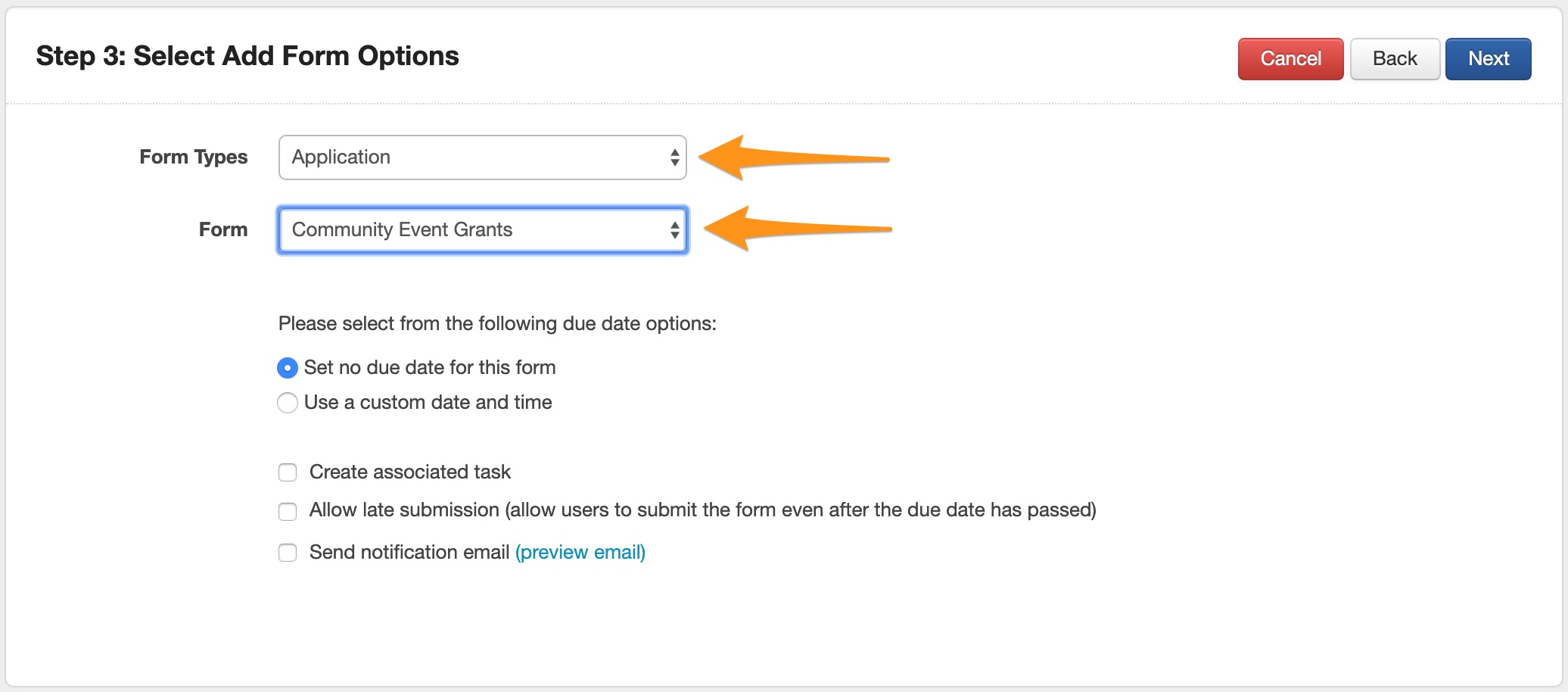Click the 'Form' field label

point(222,230)
